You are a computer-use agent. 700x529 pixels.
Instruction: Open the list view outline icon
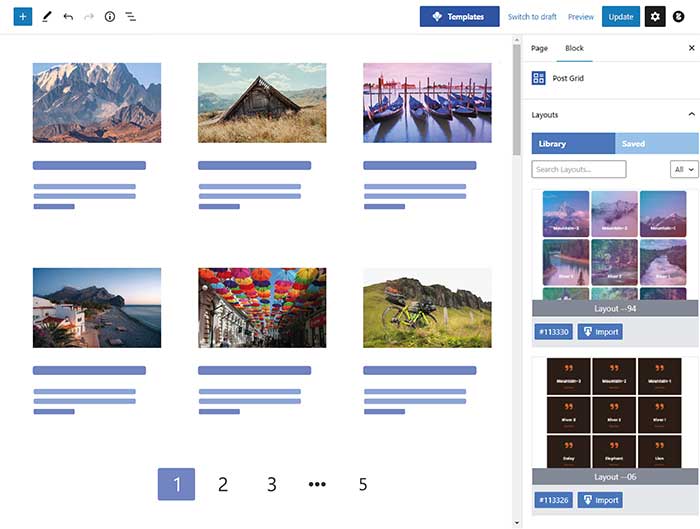(131, 17)
